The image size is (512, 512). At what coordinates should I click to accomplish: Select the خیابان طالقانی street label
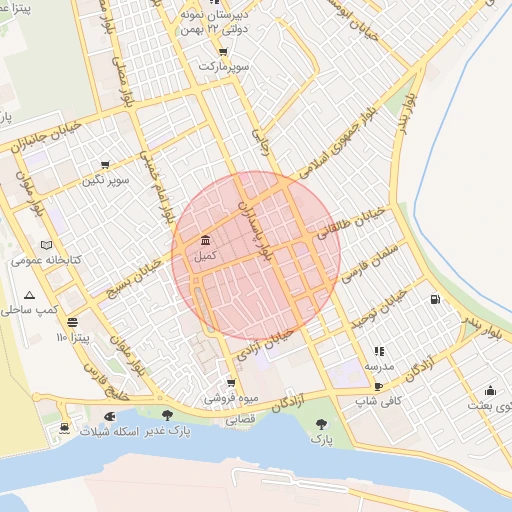(351, 223)
